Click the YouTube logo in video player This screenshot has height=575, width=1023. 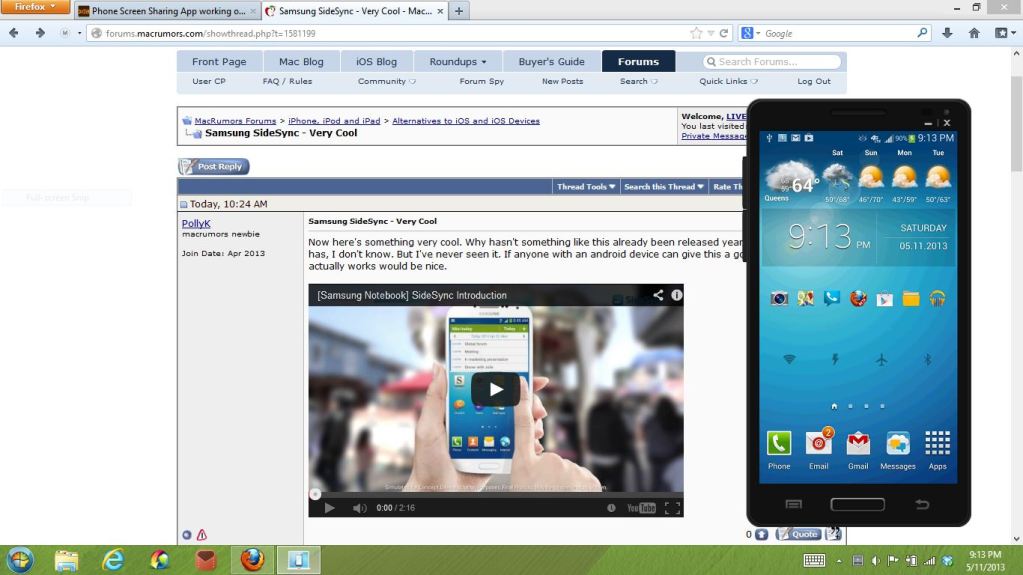(641, 508)
